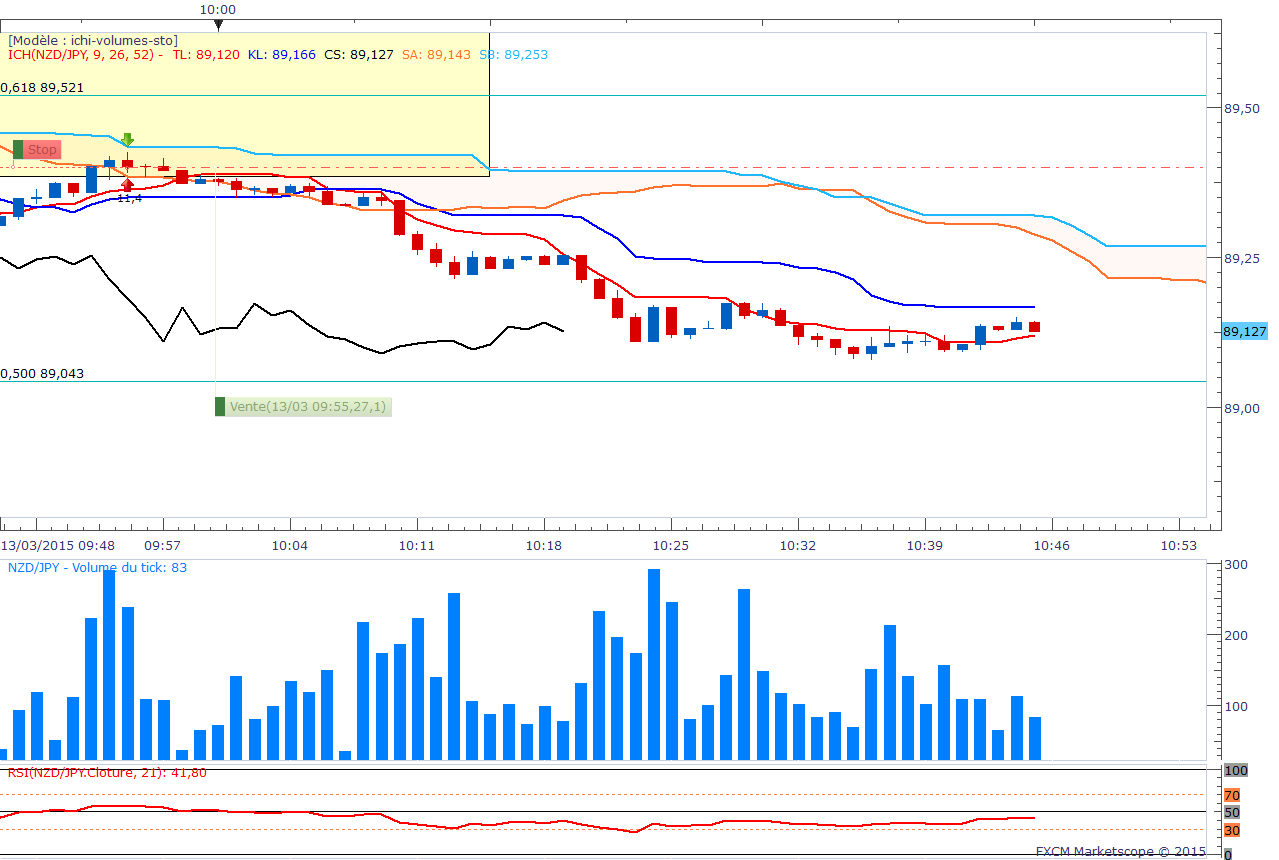Click the NZD/JPY Volume du tick label

coord(97,568)
